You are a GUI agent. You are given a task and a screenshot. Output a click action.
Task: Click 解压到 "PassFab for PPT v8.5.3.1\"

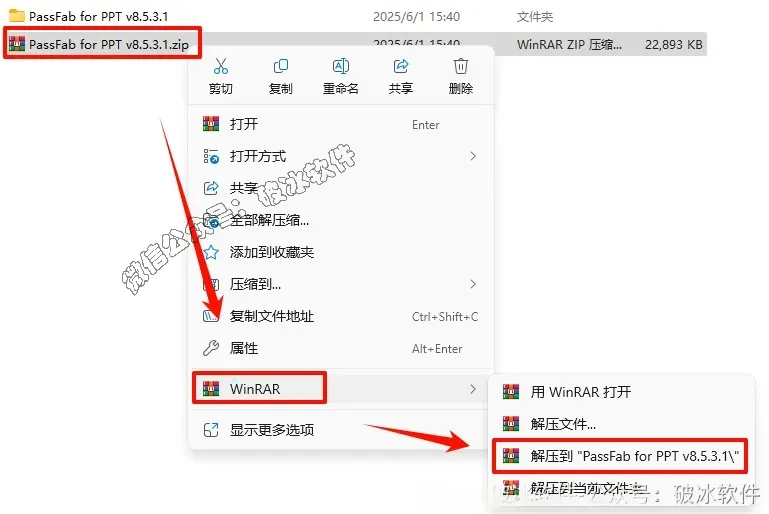pos(622,456)
